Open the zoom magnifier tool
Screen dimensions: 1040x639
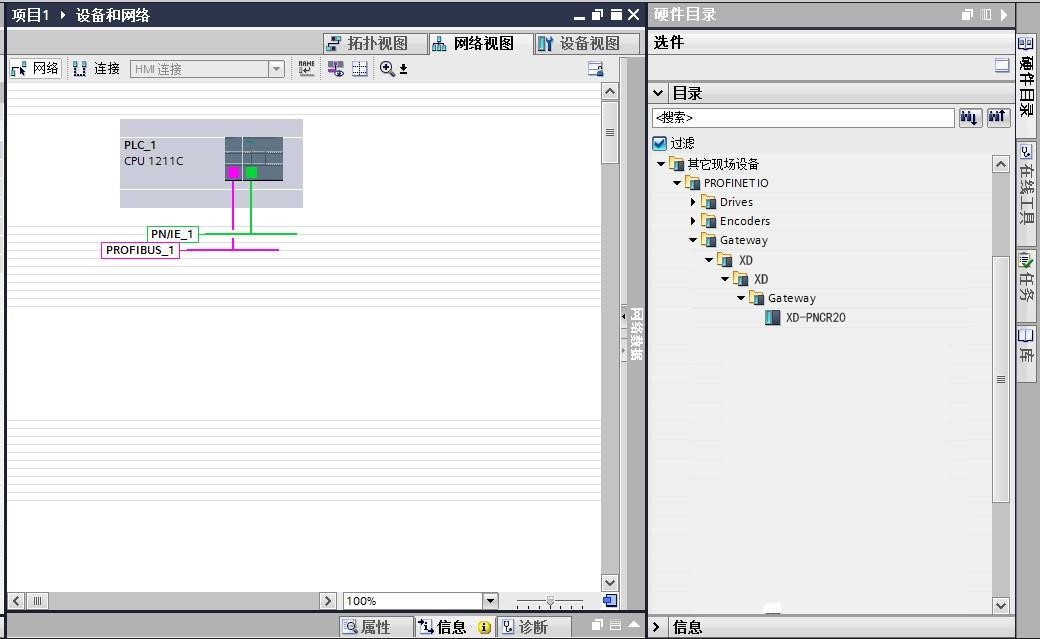pyautogui.click(x=388, y=68)
